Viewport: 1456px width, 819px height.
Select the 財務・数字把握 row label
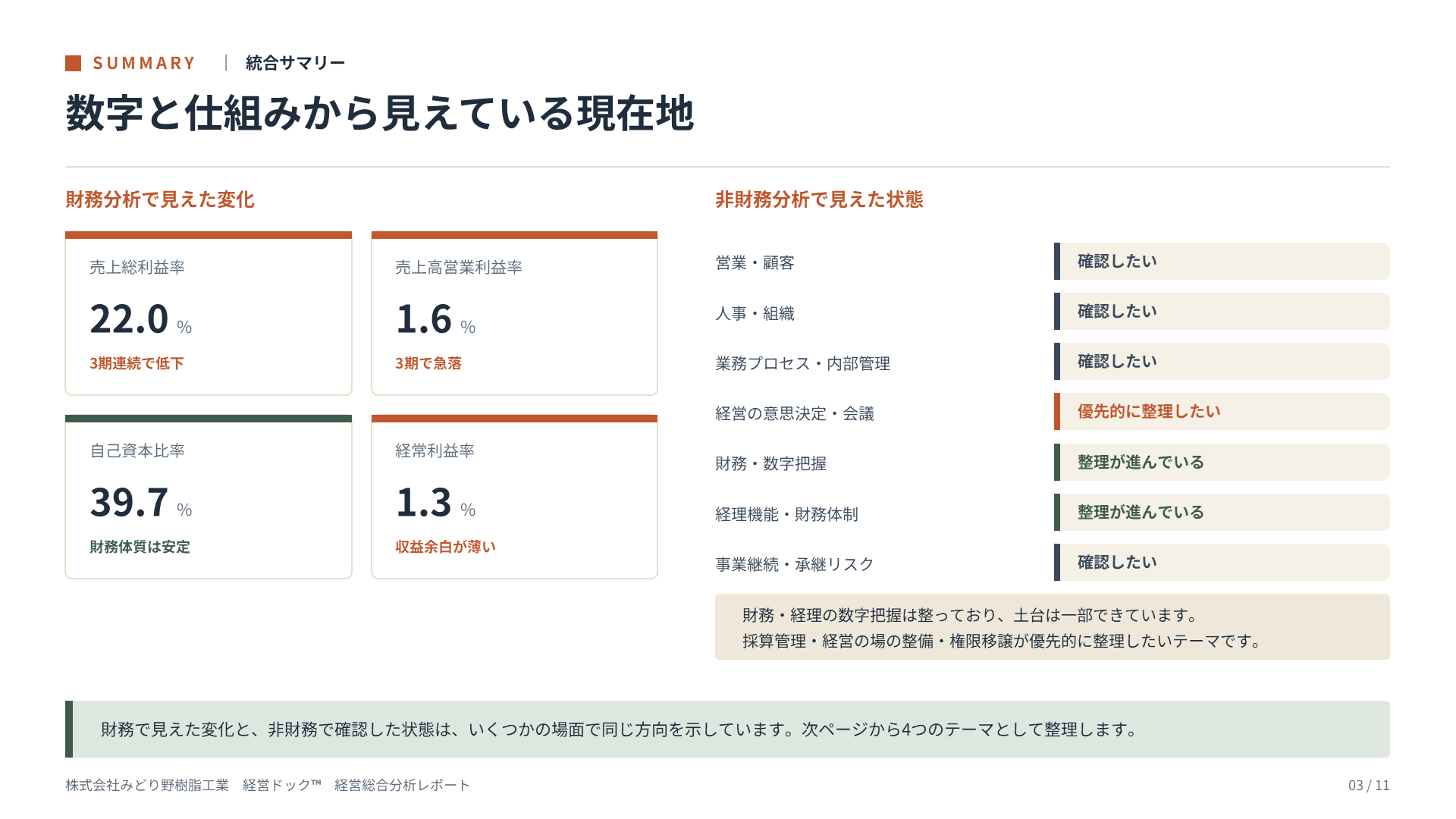[x=770, y=463]
